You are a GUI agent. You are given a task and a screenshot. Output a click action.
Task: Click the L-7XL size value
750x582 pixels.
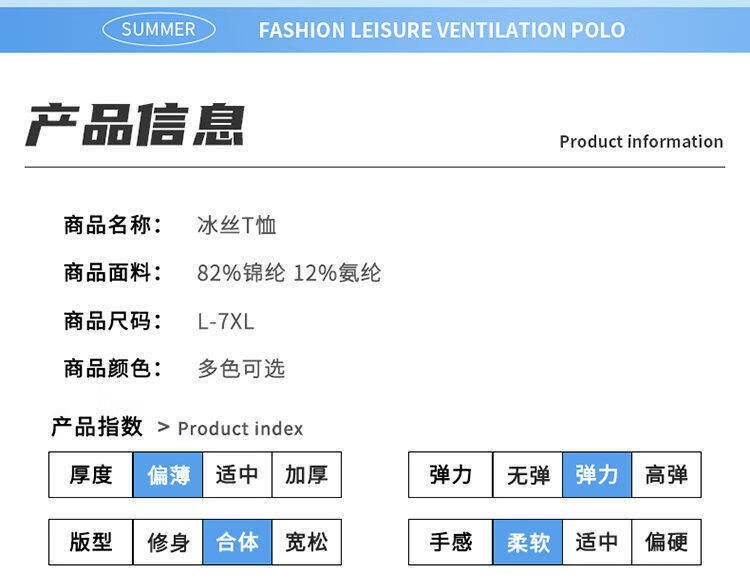(x=226, y=321)
